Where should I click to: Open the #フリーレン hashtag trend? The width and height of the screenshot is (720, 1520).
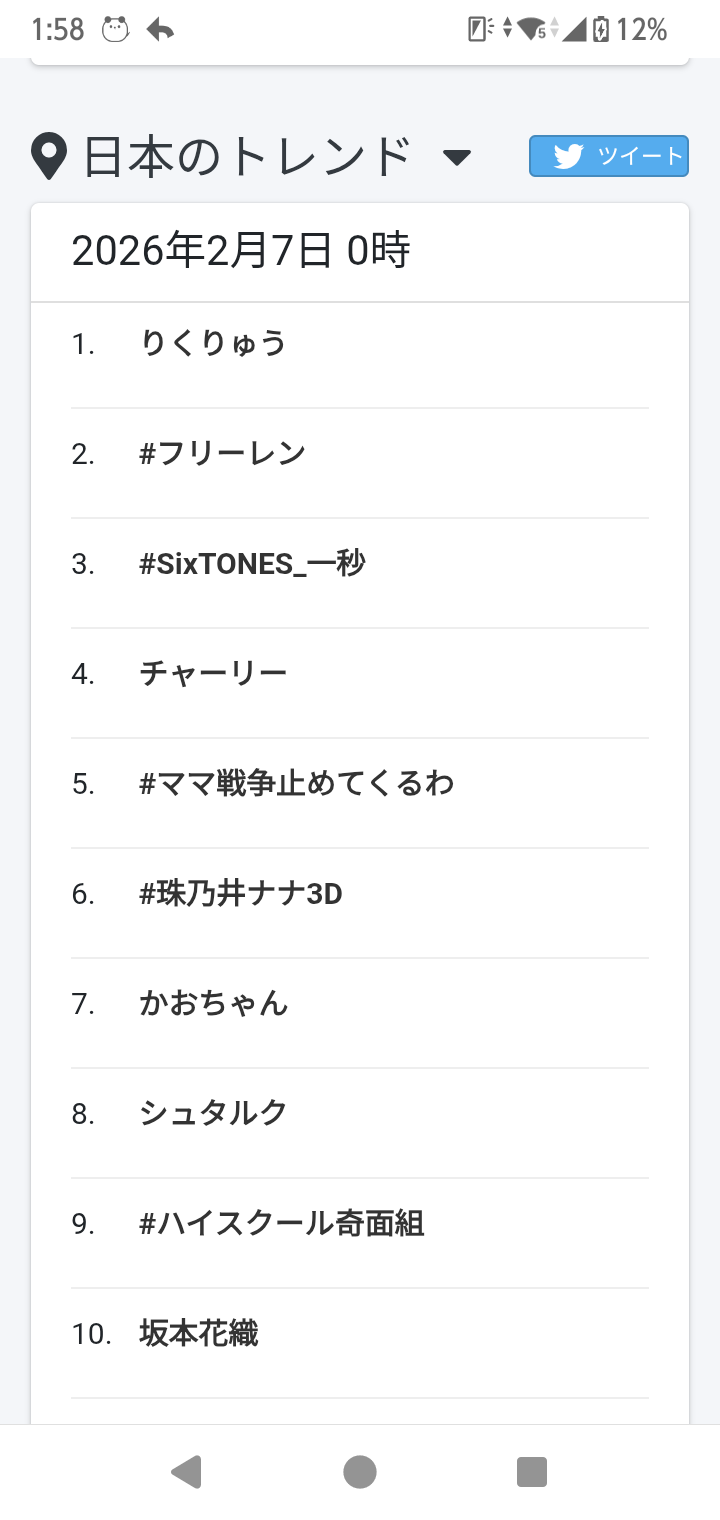[x=223, y=454]
